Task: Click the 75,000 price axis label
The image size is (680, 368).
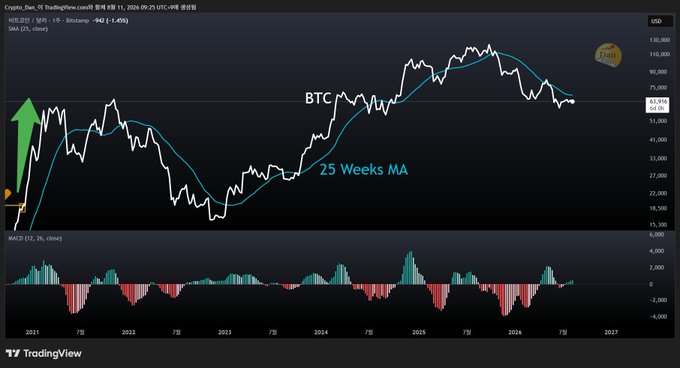Action: point(658,88)
